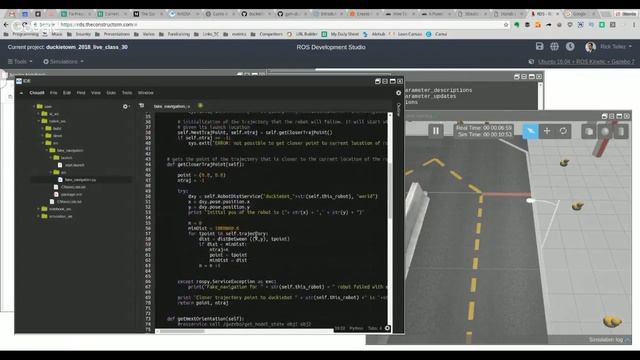
Task: Click the save project icon in header
Action: (539, 47)
